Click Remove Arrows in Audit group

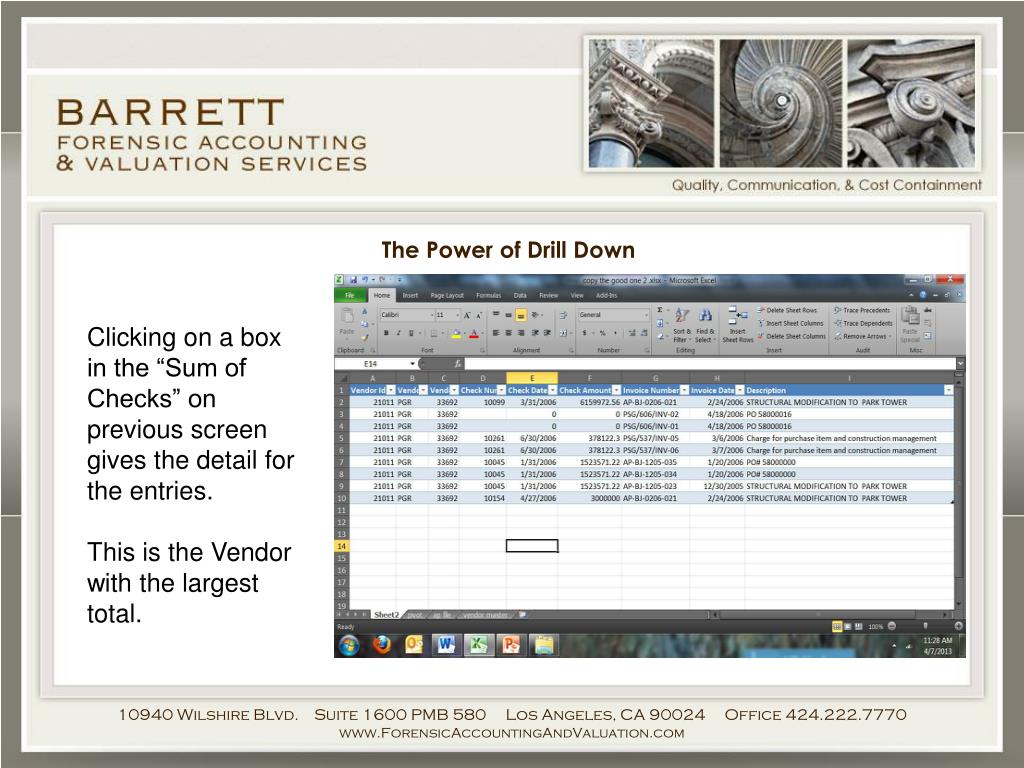(x=863, y=336)
